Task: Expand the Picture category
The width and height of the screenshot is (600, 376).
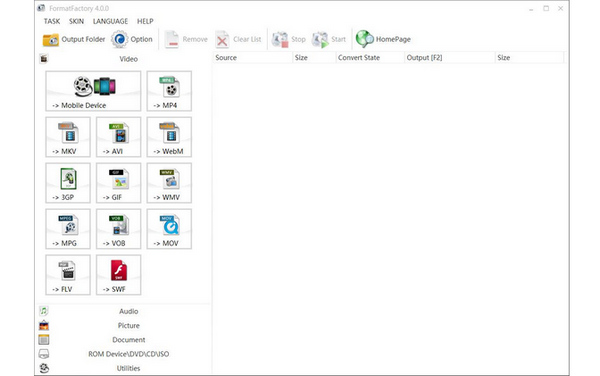Action: [x=124, y=326]
